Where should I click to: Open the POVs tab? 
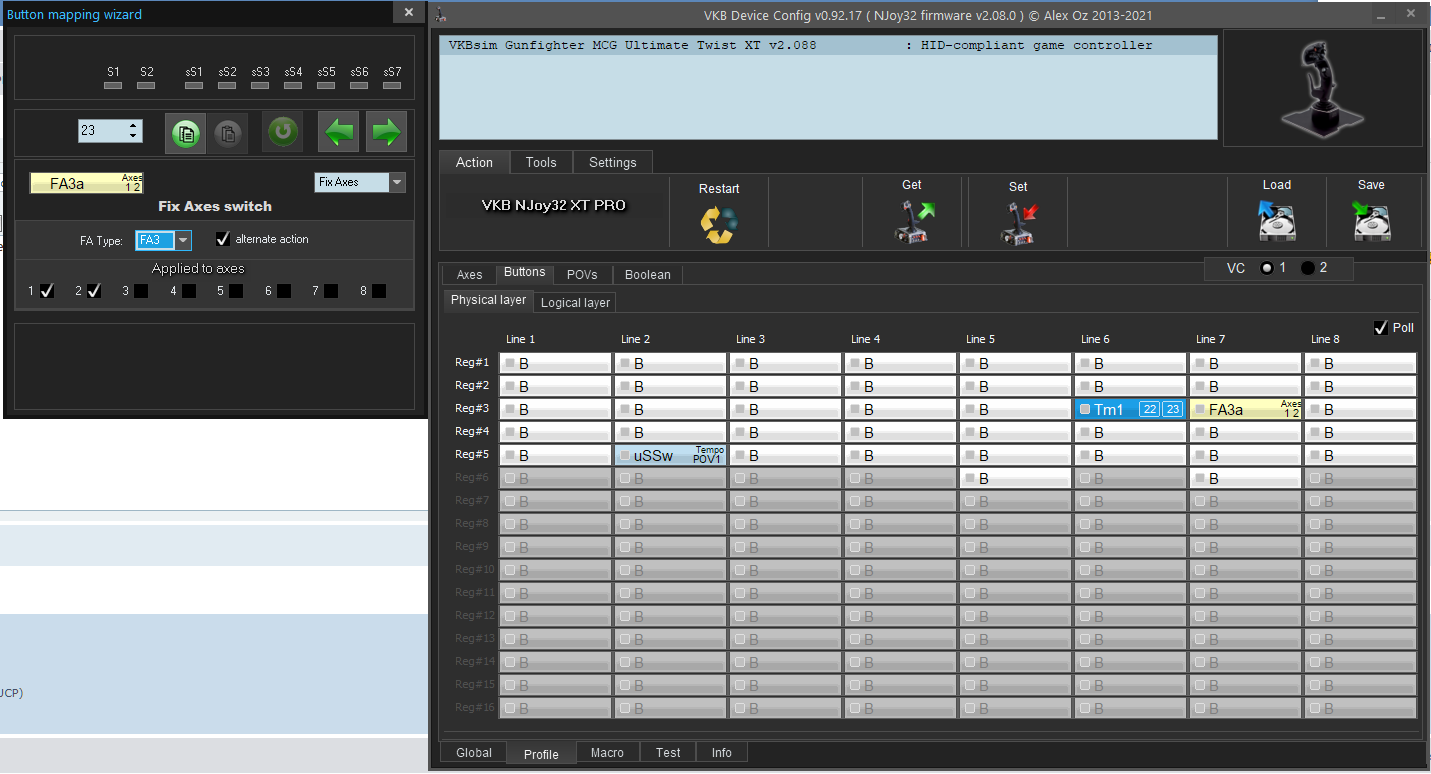[x=582, y=274]
